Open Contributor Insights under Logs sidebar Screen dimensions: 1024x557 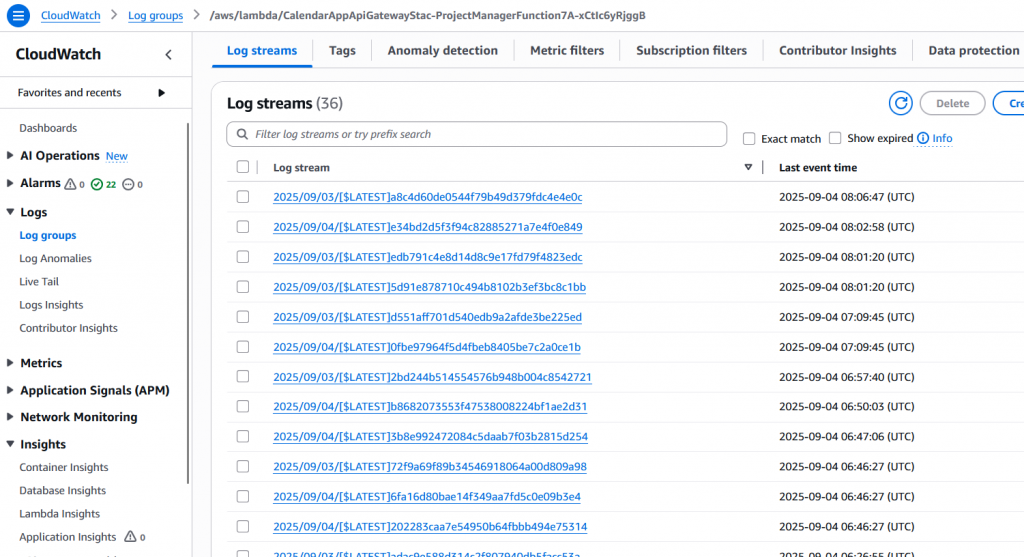click(x=69, y=328)
